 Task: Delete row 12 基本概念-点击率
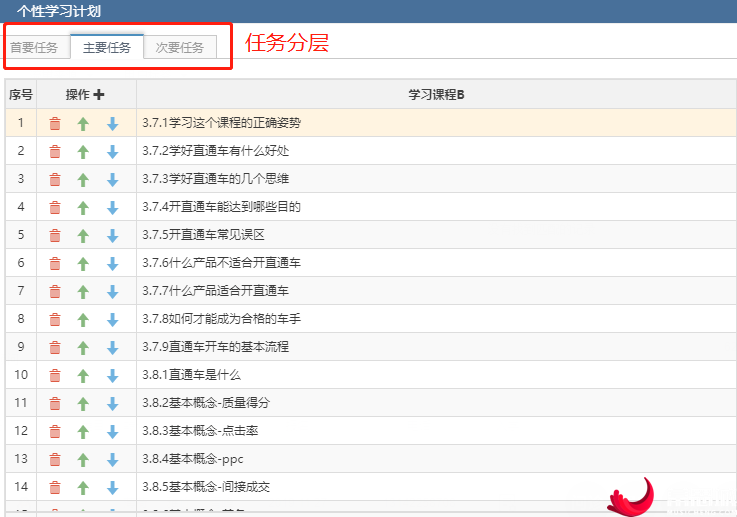pos(55,431)
